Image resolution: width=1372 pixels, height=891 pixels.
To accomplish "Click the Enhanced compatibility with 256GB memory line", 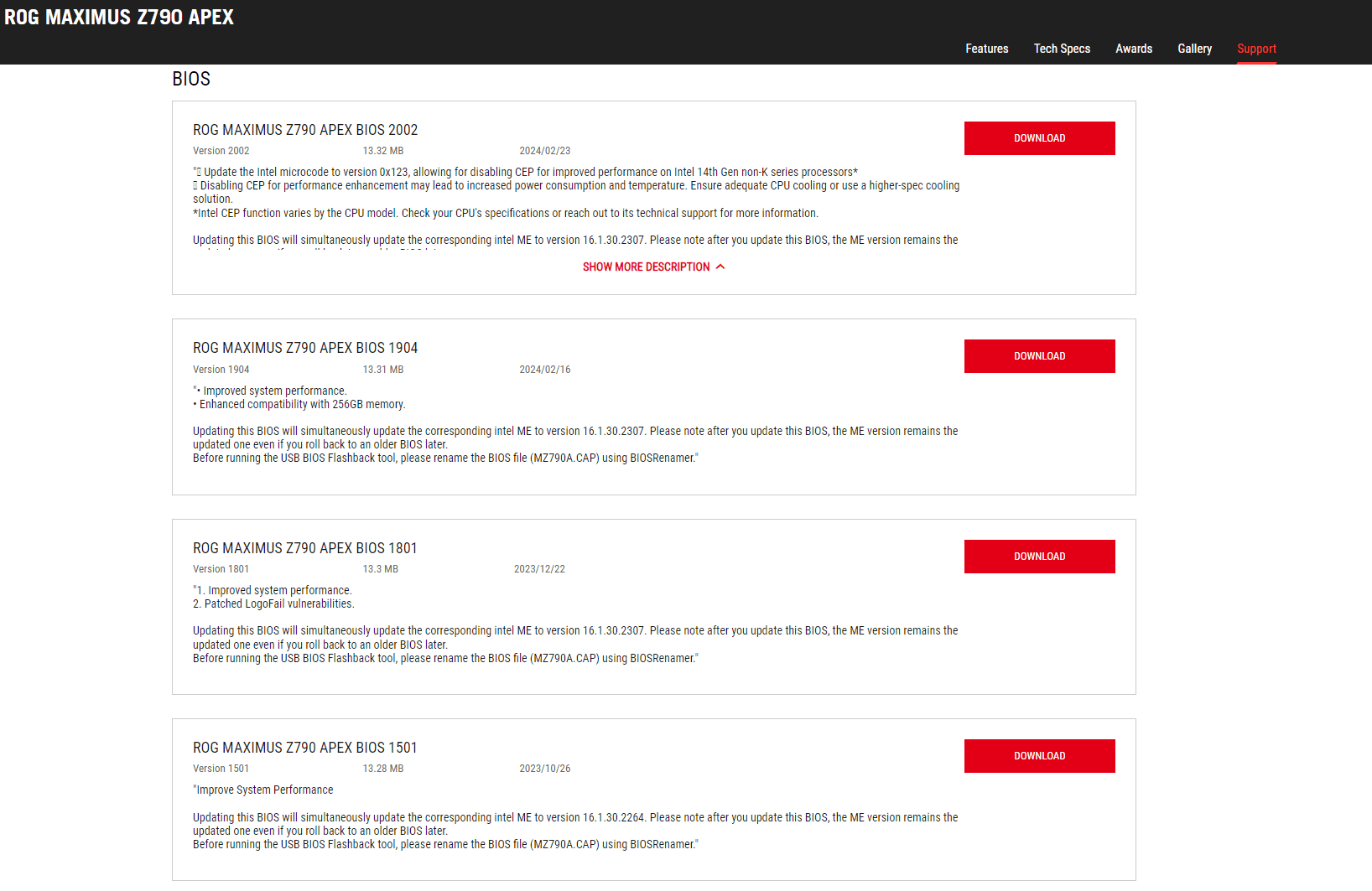I will click(x=299, y=404).
